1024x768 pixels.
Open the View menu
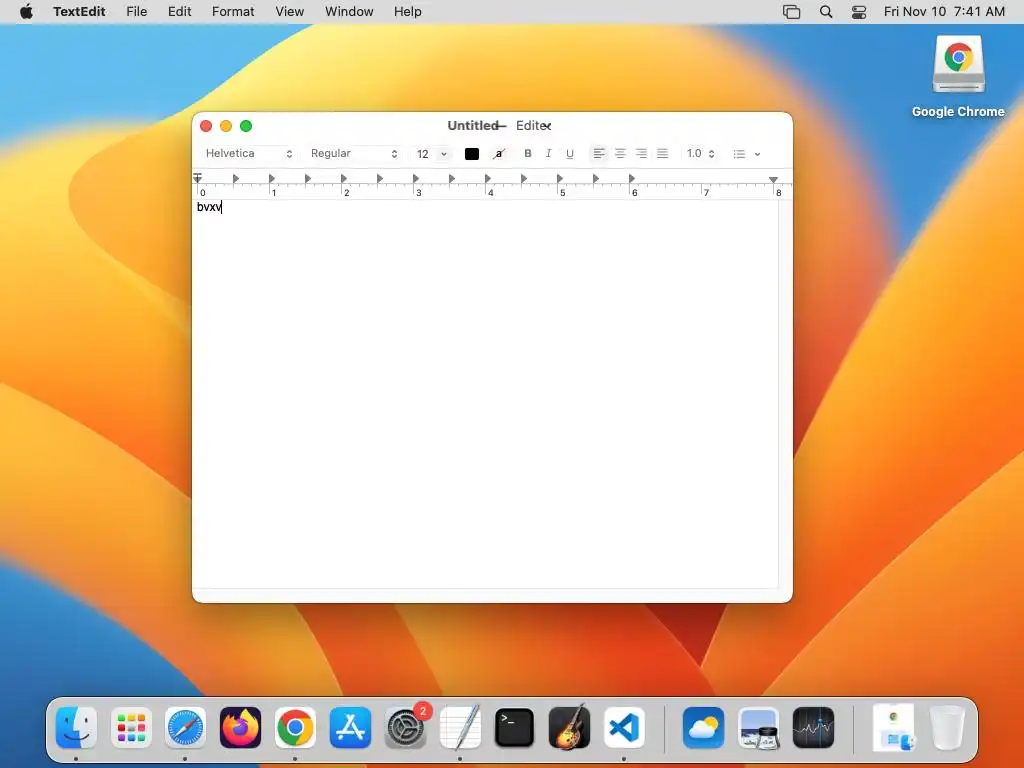(x=289, y=12)
